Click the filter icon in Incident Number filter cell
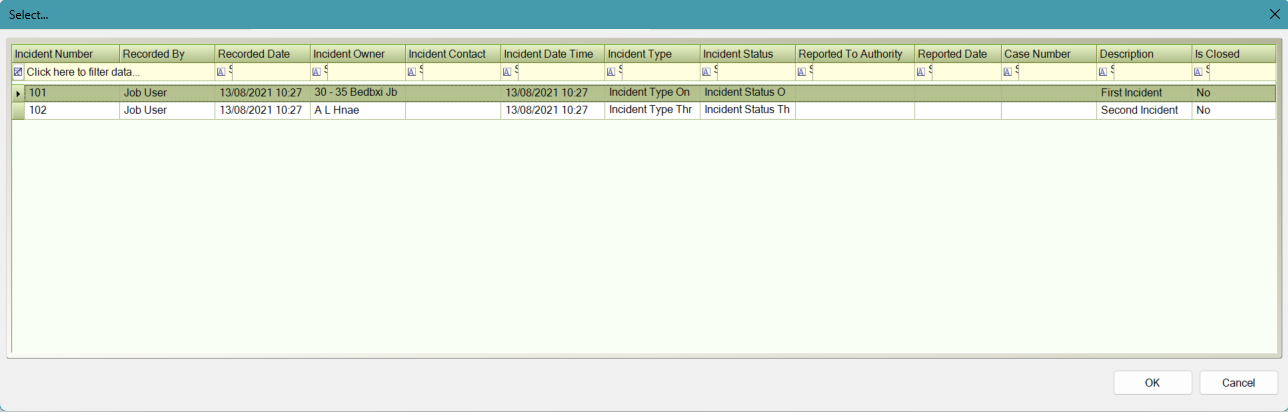Viewport: 1288px width, 412px height. (x=18, y=72)
